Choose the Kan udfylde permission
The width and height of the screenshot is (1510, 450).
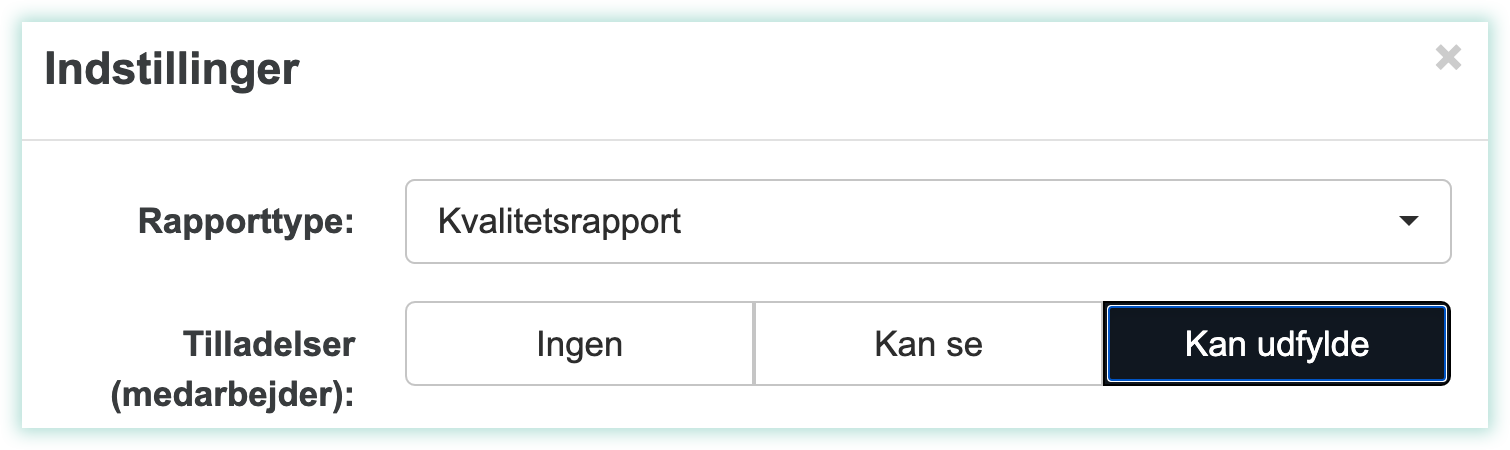[1276, 345]
